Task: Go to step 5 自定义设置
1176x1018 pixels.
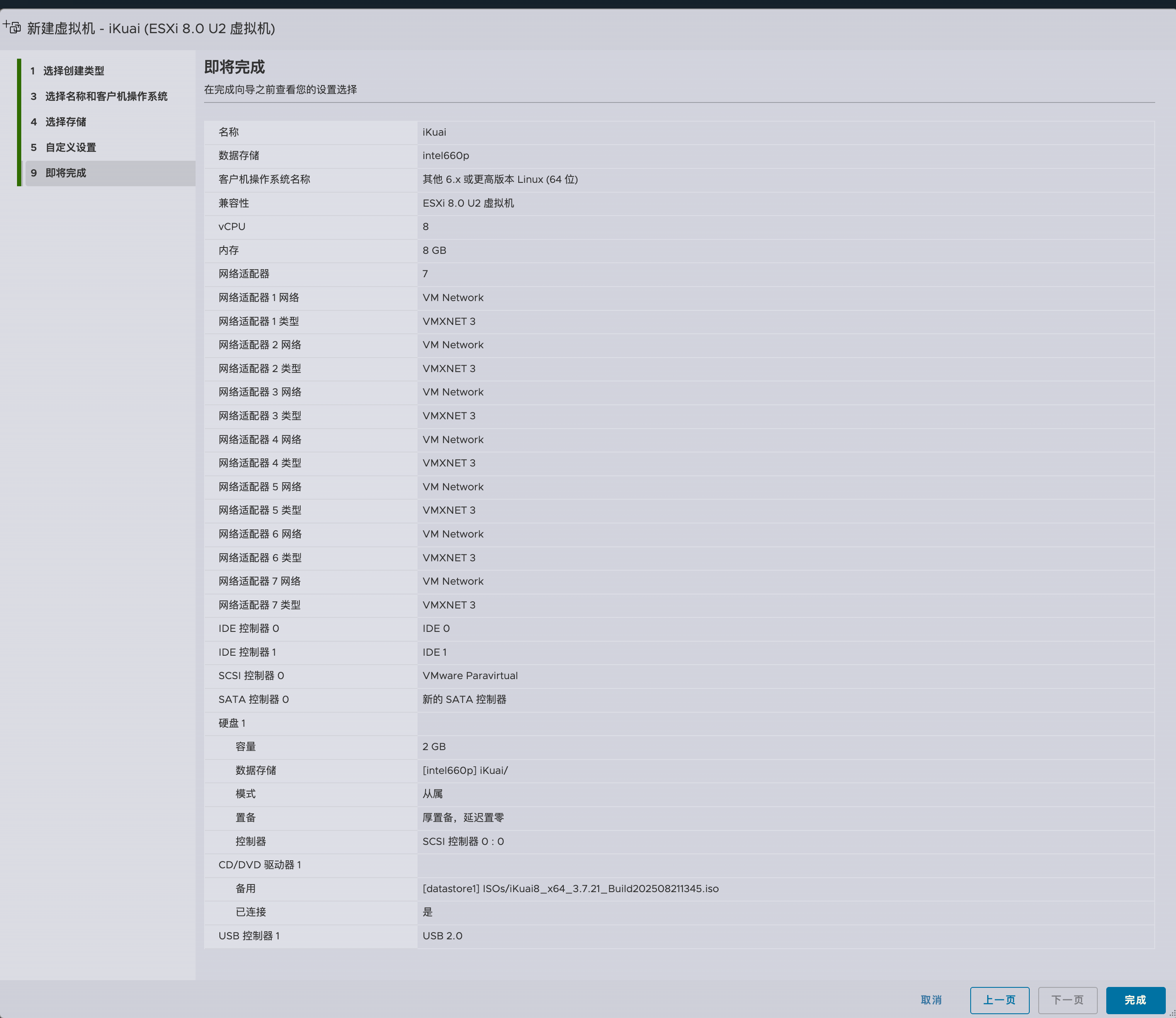Action: [x=71, y=148]
